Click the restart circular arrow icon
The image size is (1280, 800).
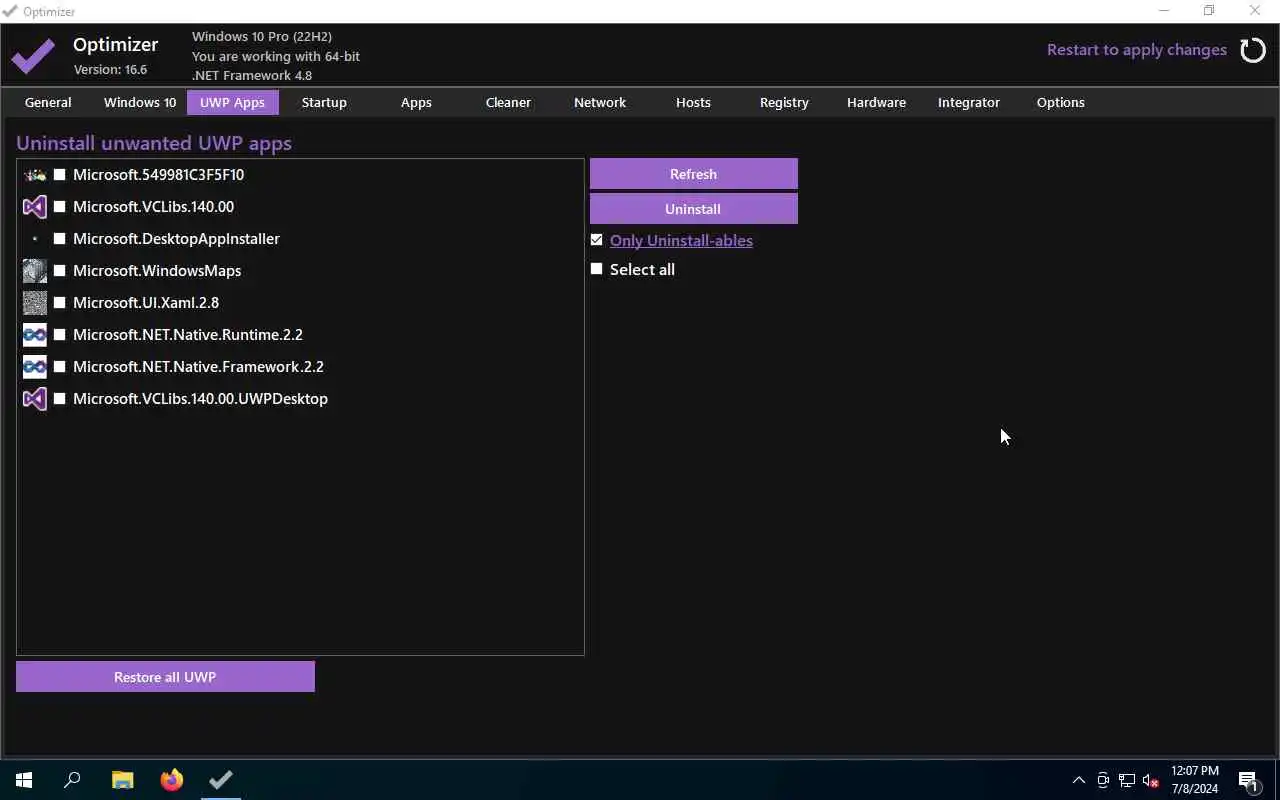coord(1253,50)
